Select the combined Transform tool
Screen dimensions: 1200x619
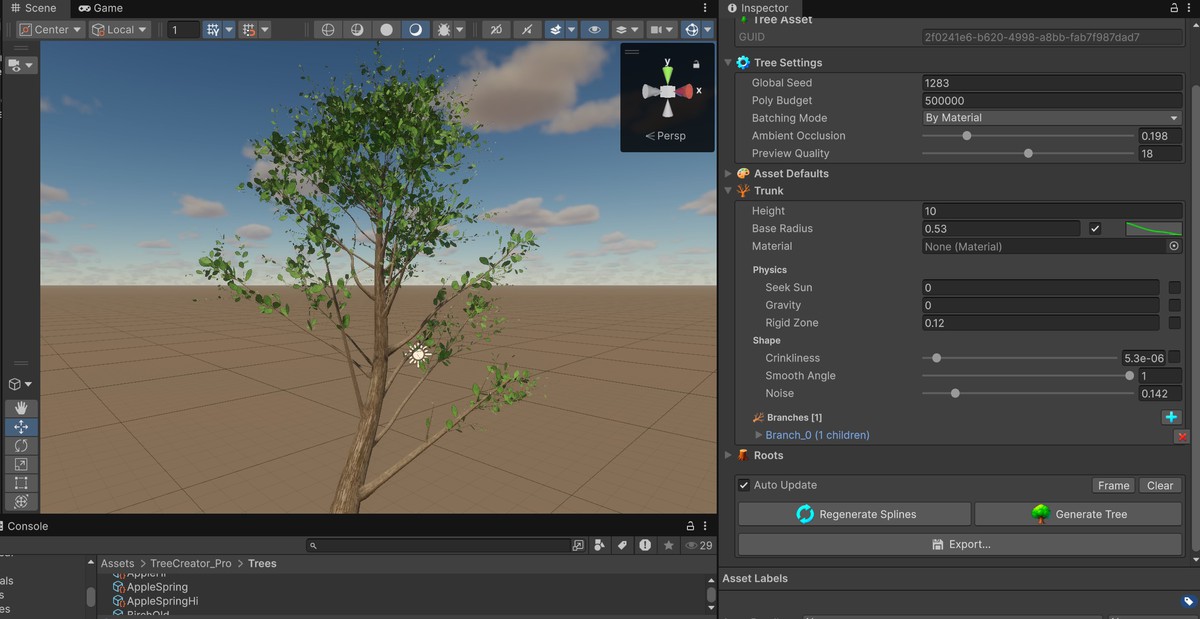21,502
